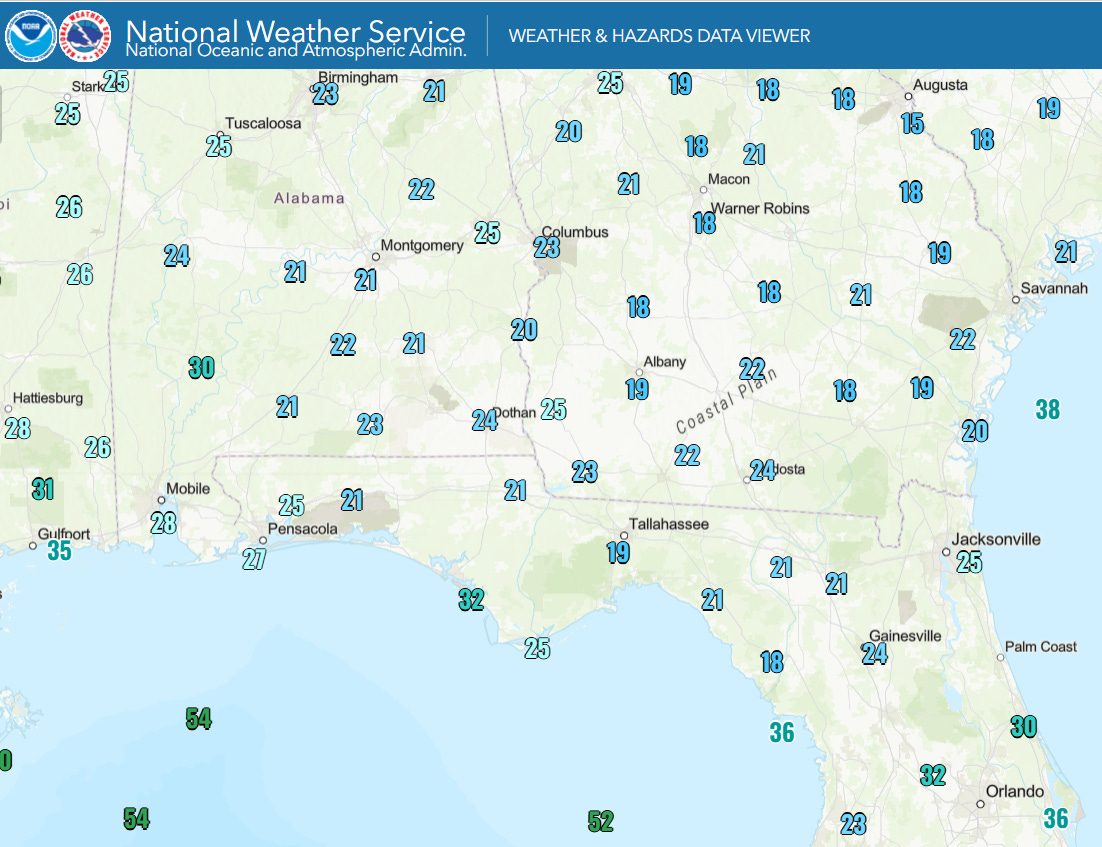The image size is (1102, 847).
Task: Select the 21 reading below Montgomery
Action: click(365, 280)
